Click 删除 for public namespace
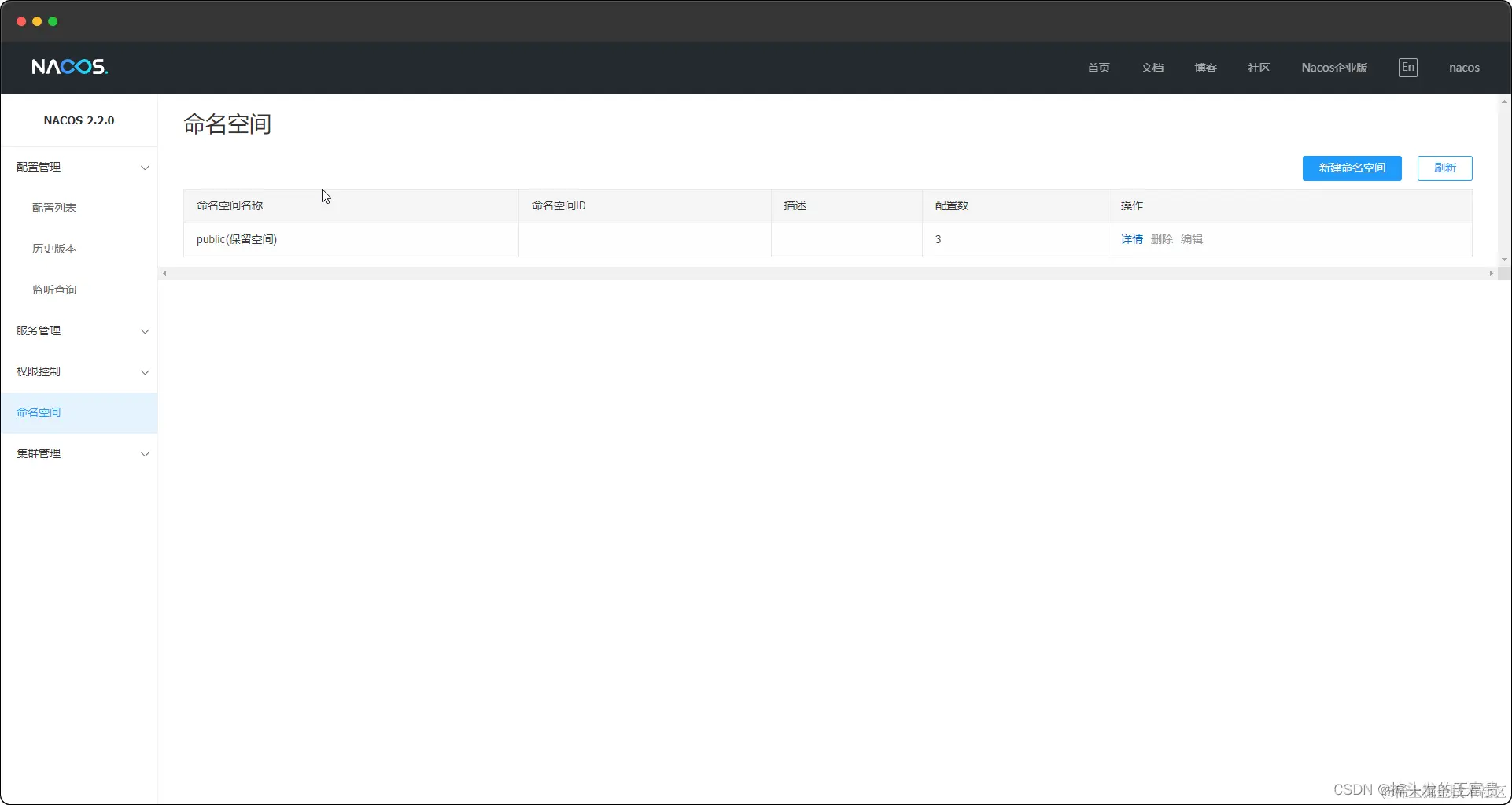The height and width of the screenshot is (805, 1512). click(1161, 239)
